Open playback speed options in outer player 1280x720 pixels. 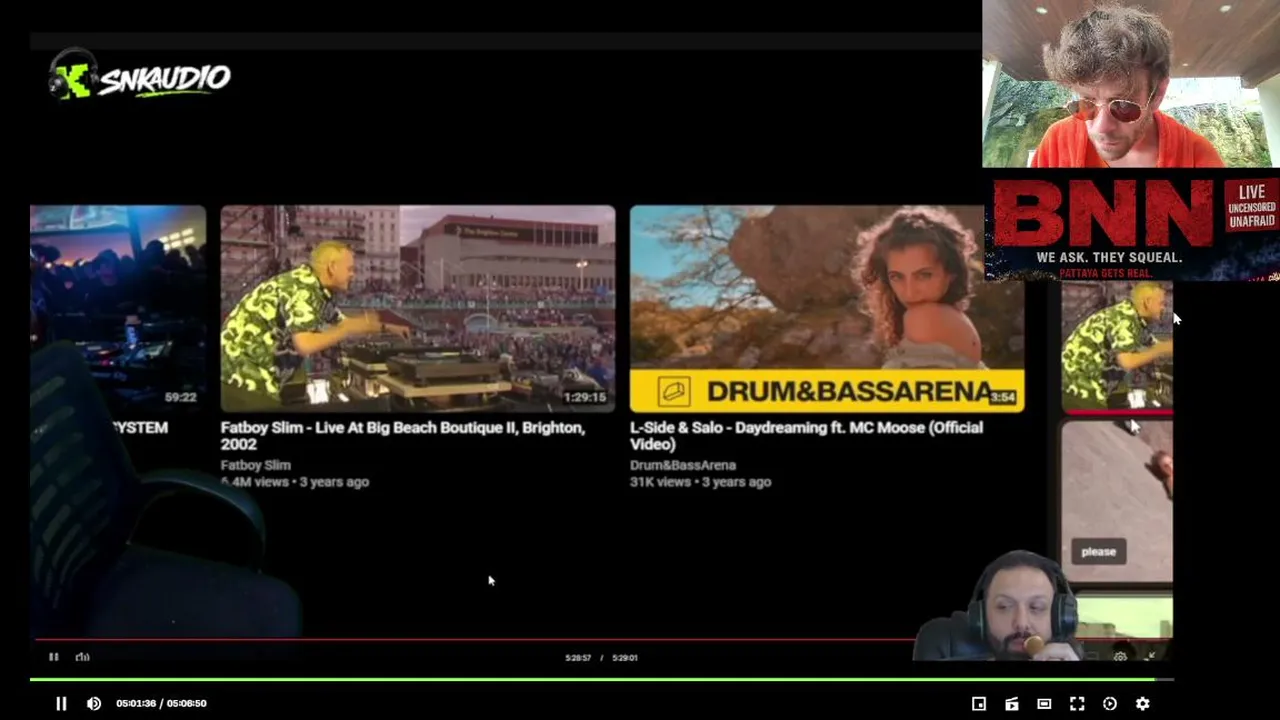coord(1110,703)
